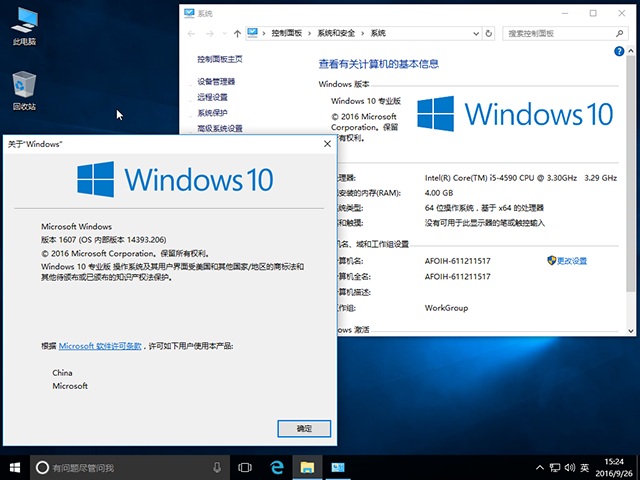This screenshot has width=640, height=480.
Task: Open 远程设置 in the sidebar
Action: tap(212, 97)
